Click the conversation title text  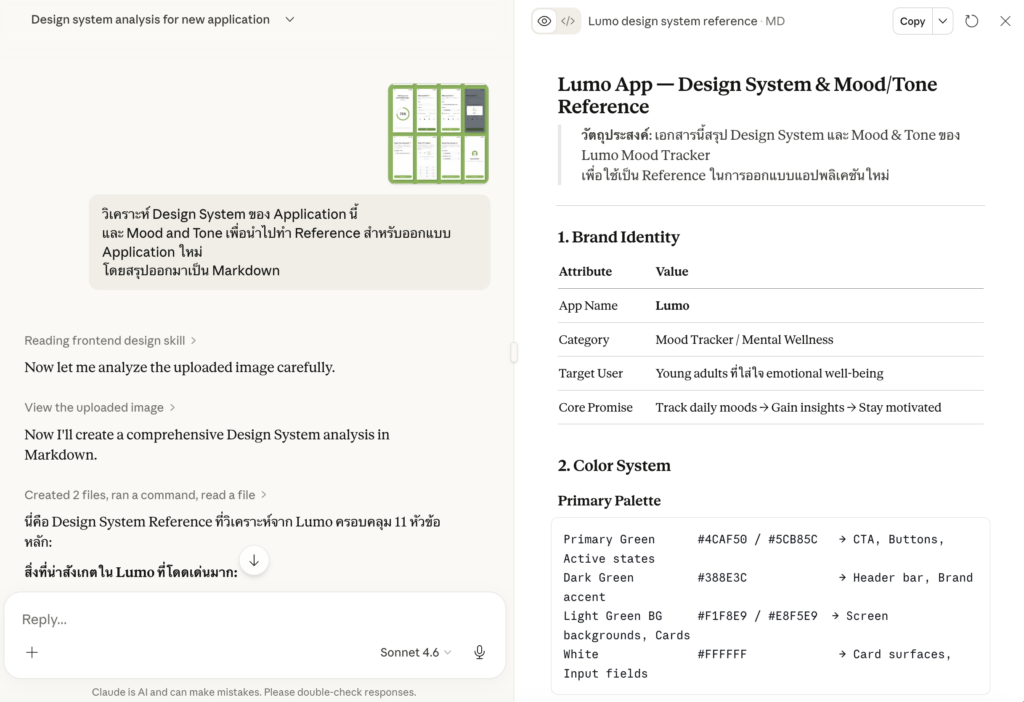[x=150, y=19]
